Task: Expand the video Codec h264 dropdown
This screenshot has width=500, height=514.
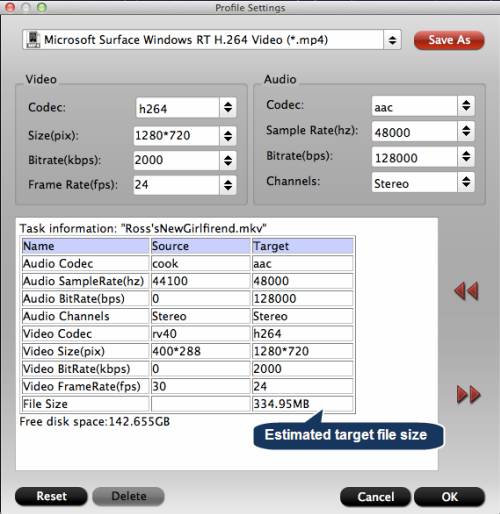Action: [228, 107]
